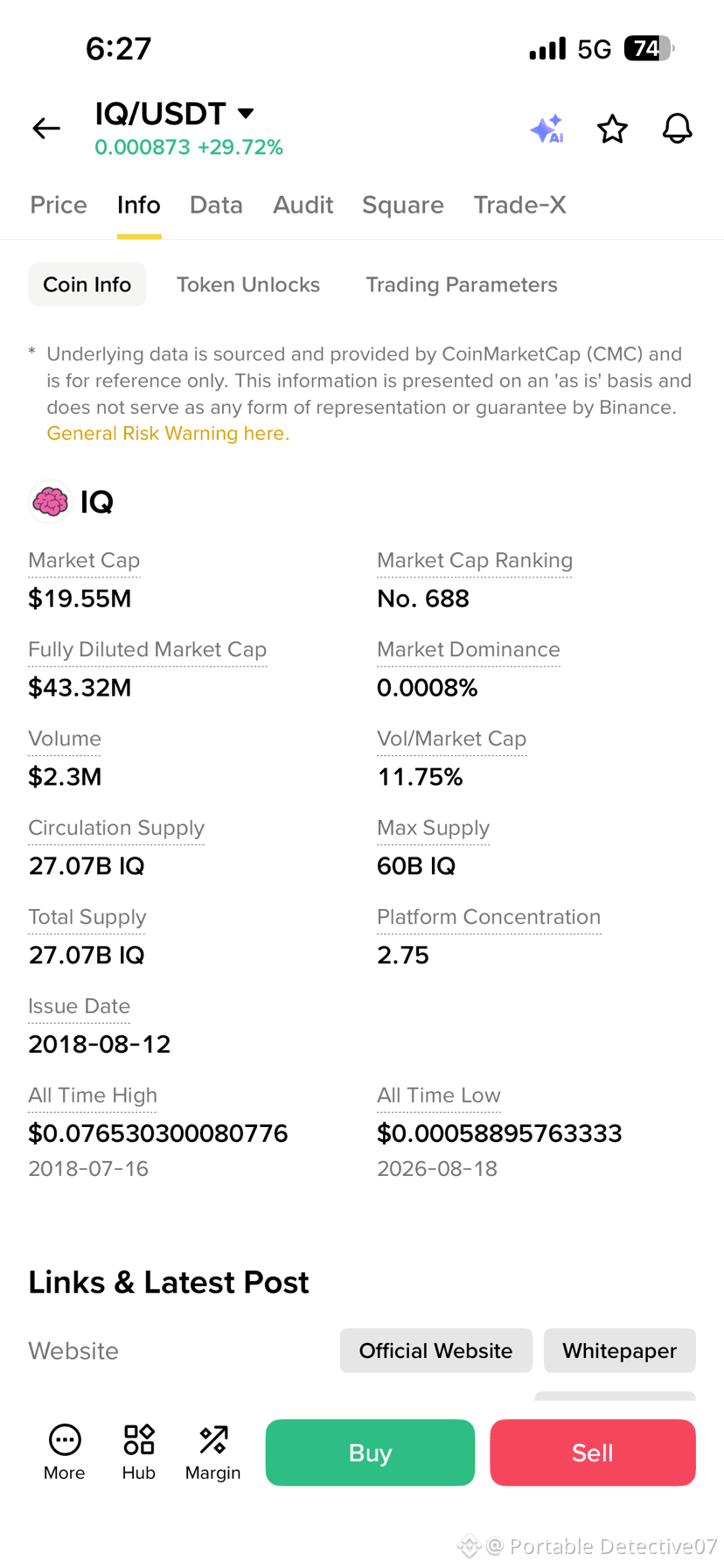This screenshot has height=1568, width=724.
Task: Open the Audit tab
Action: click(303, 205)
